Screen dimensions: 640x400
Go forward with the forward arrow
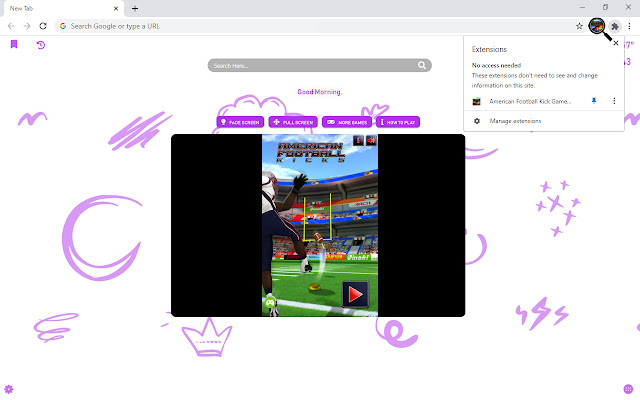[27, 26]
